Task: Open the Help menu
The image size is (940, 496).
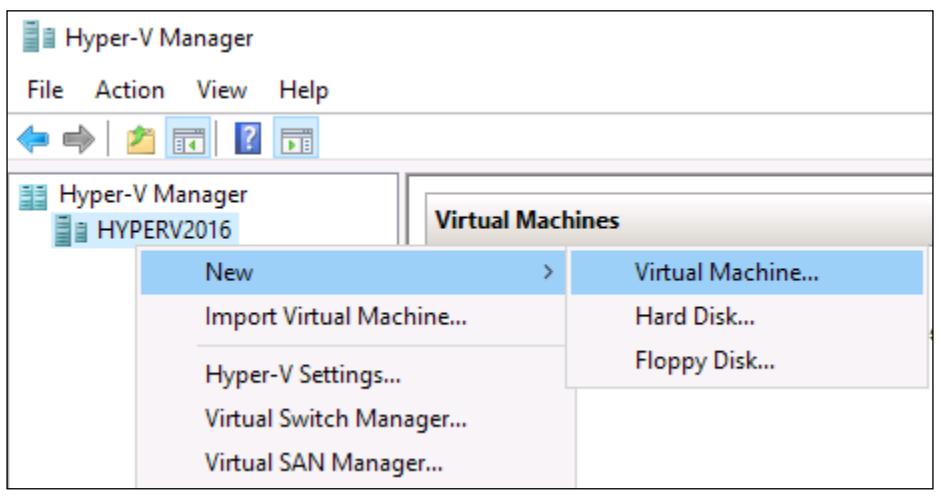Action: pyautogui.click(x=303, y=91)
